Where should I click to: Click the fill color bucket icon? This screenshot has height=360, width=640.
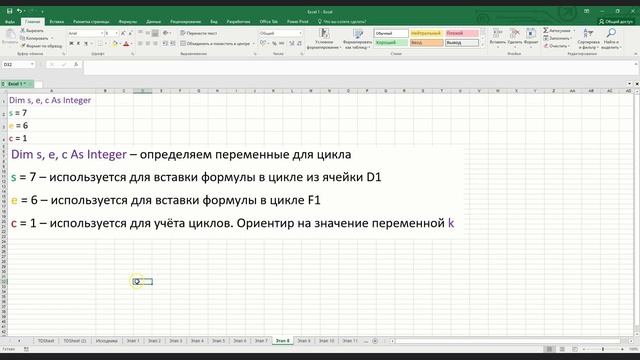[x=115, y=43]
